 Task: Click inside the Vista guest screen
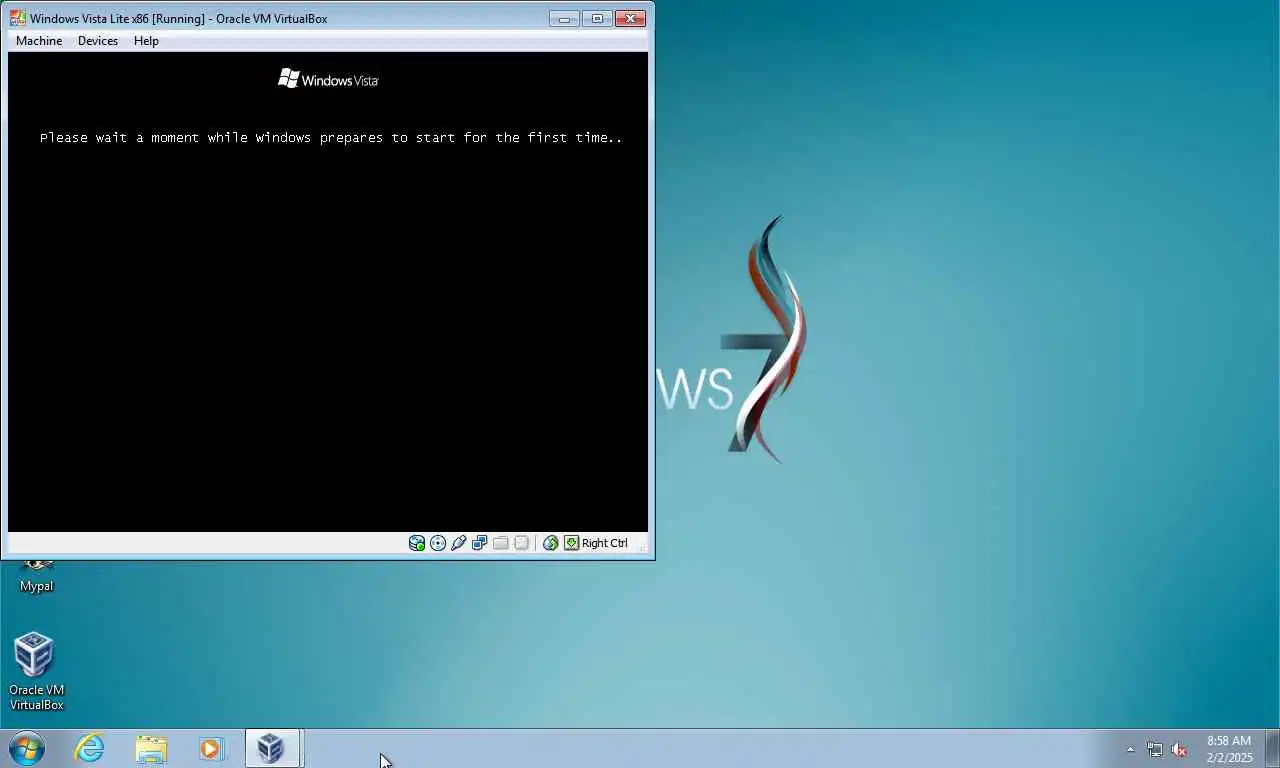pos(328,292)
